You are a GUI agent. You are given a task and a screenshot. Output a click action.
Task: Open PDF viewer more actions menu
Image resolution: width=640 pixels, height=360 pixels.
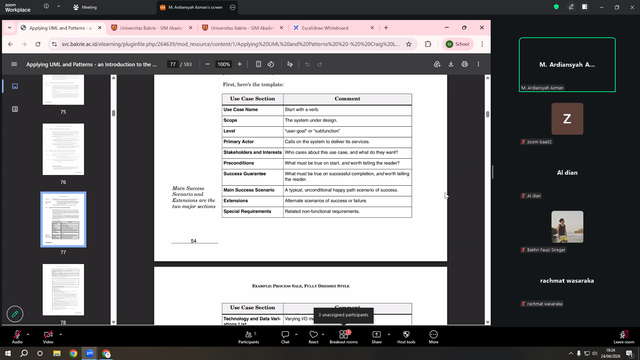[x=478, y=64]
